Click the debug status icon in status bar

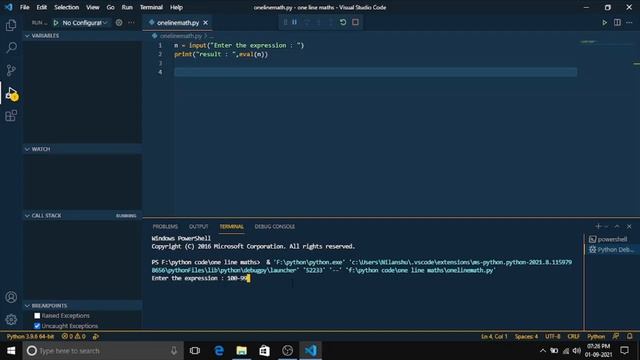point(96,336)
